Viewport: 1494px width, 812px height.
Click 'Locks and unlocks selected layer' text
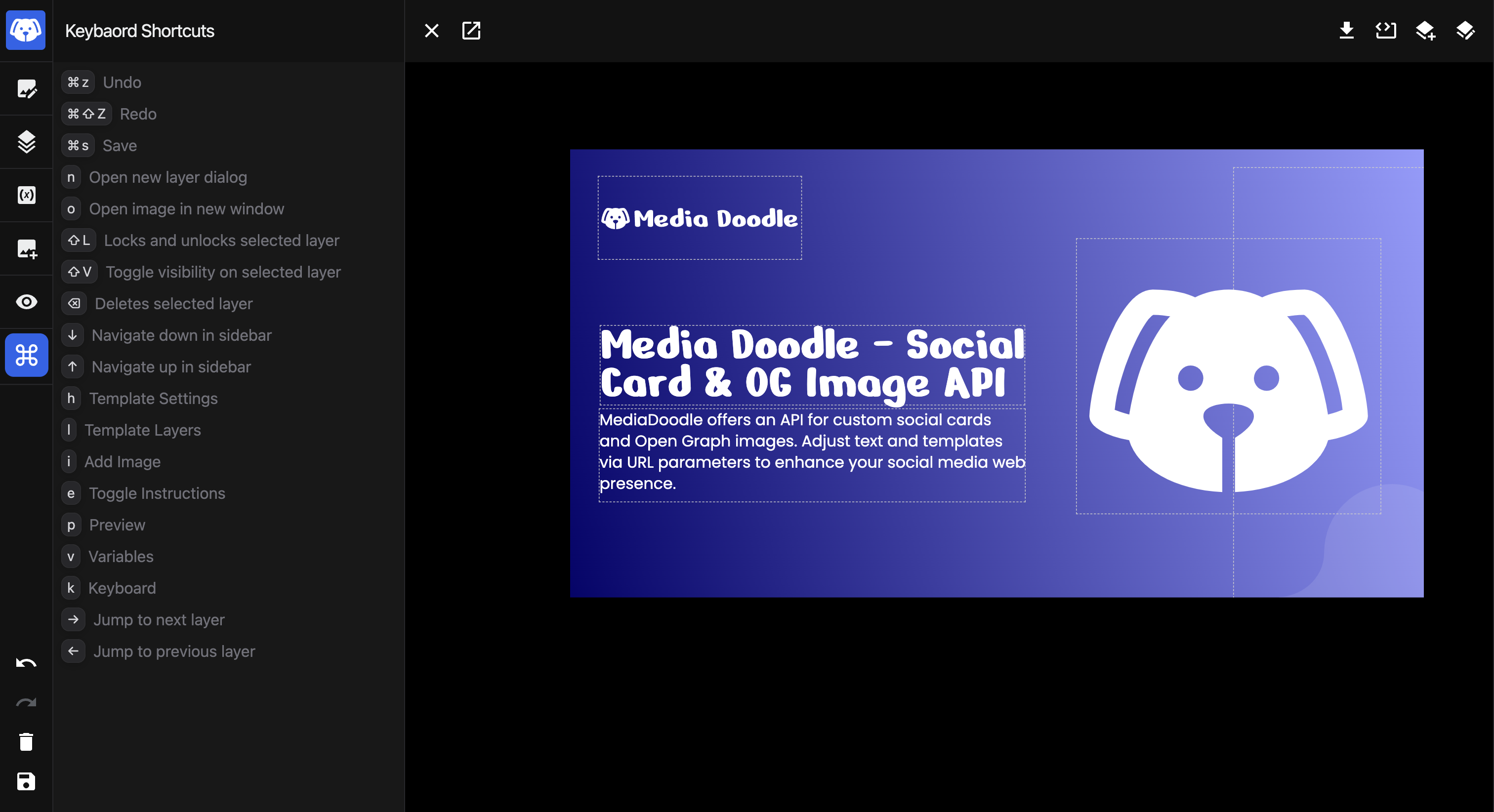[x=221, y=240]
